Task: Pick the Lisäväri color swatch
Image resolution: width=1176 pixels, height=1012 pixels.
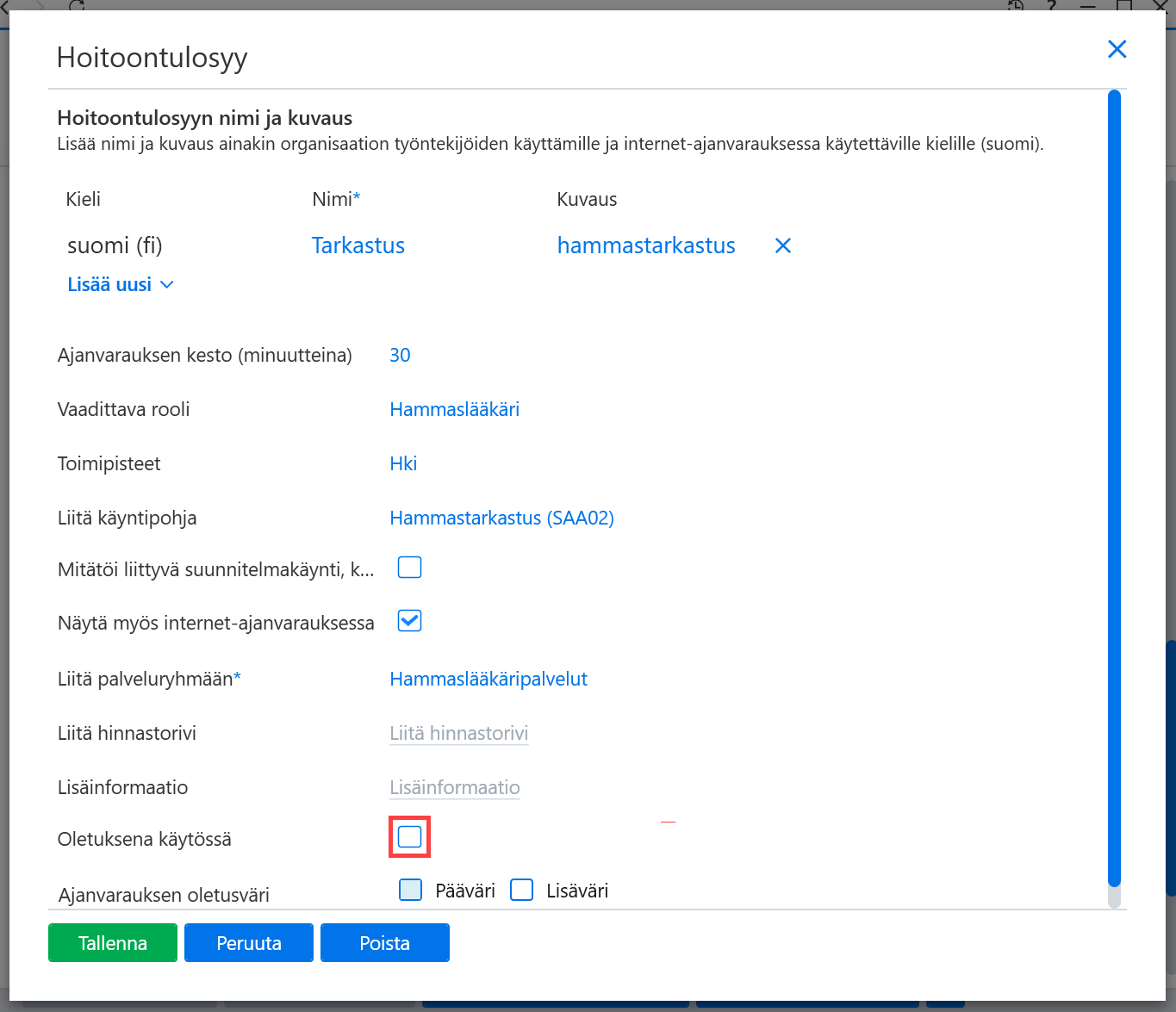Action: coord(522,890)
